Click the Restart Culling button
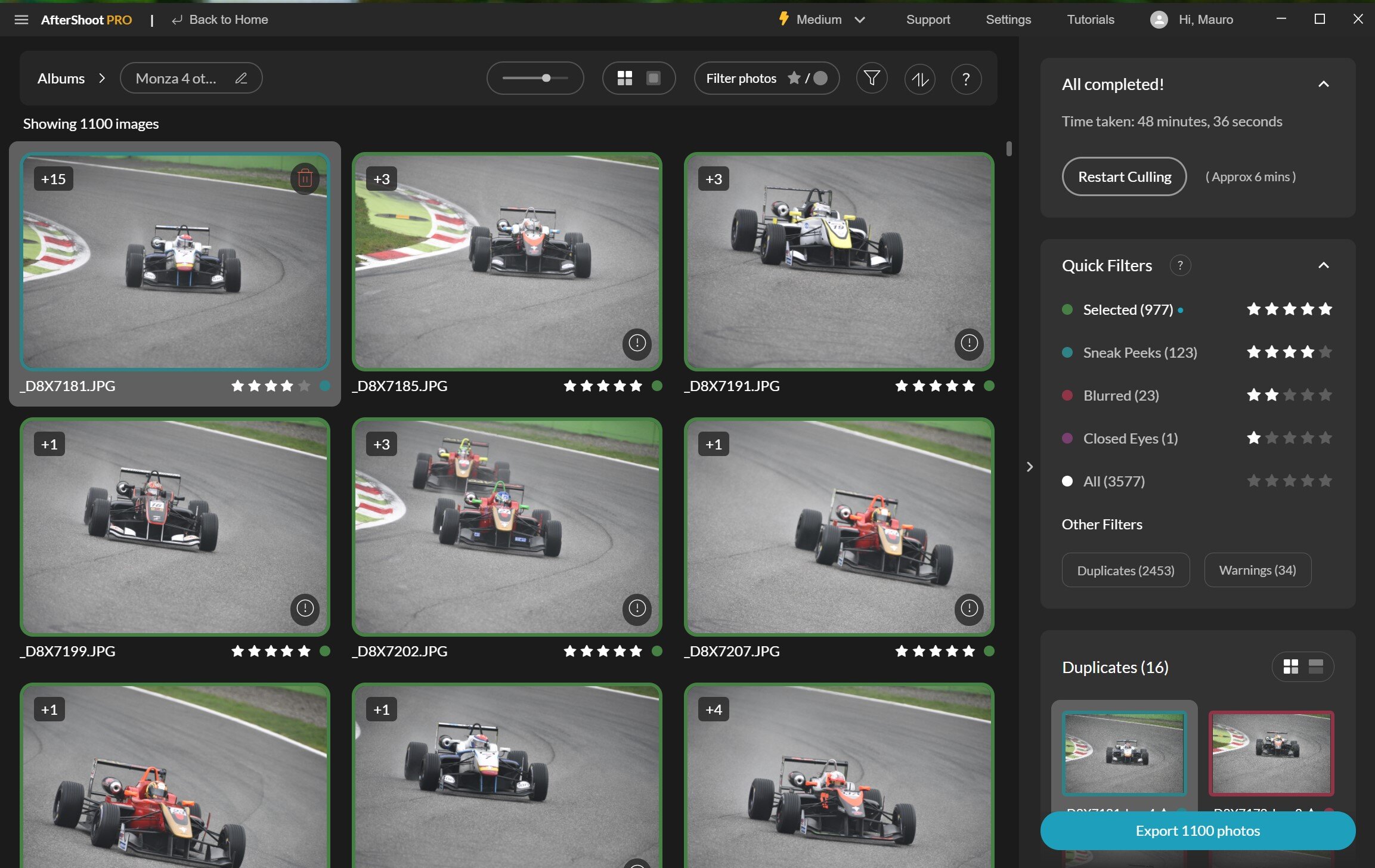1375x868 pixels. tap(1124, 176)
